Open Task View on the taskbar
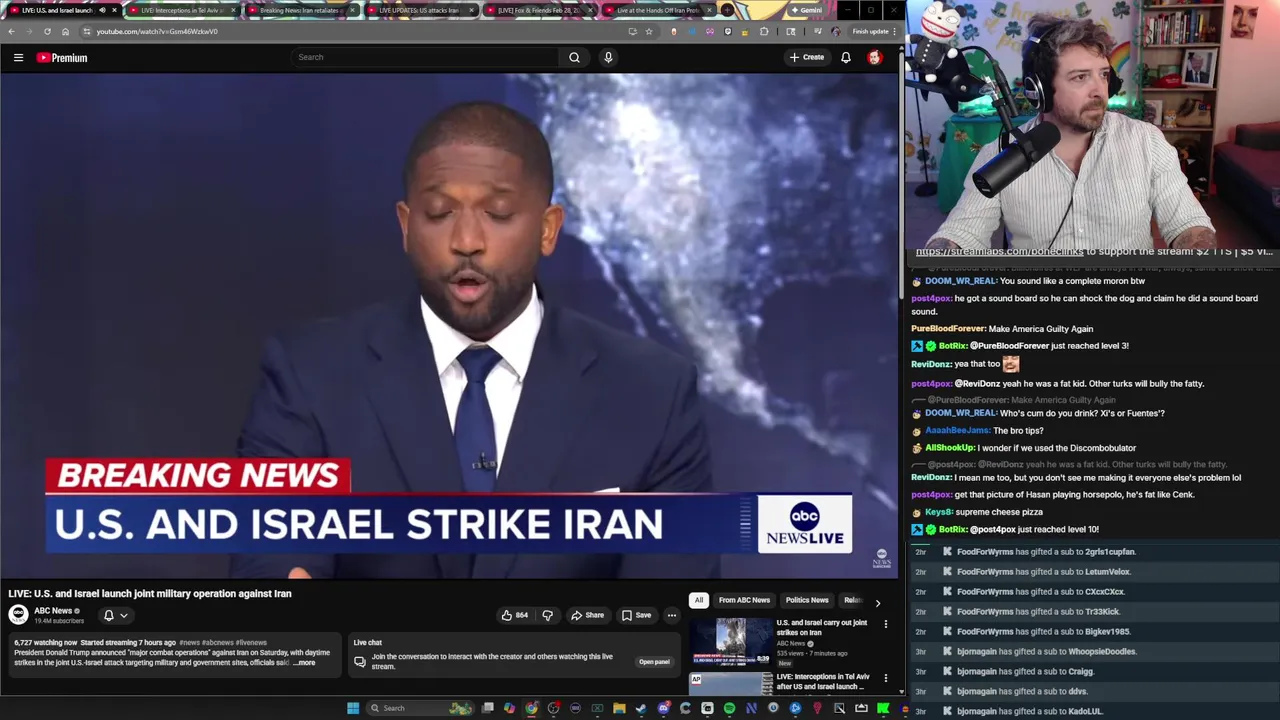 tap(487, 708)
